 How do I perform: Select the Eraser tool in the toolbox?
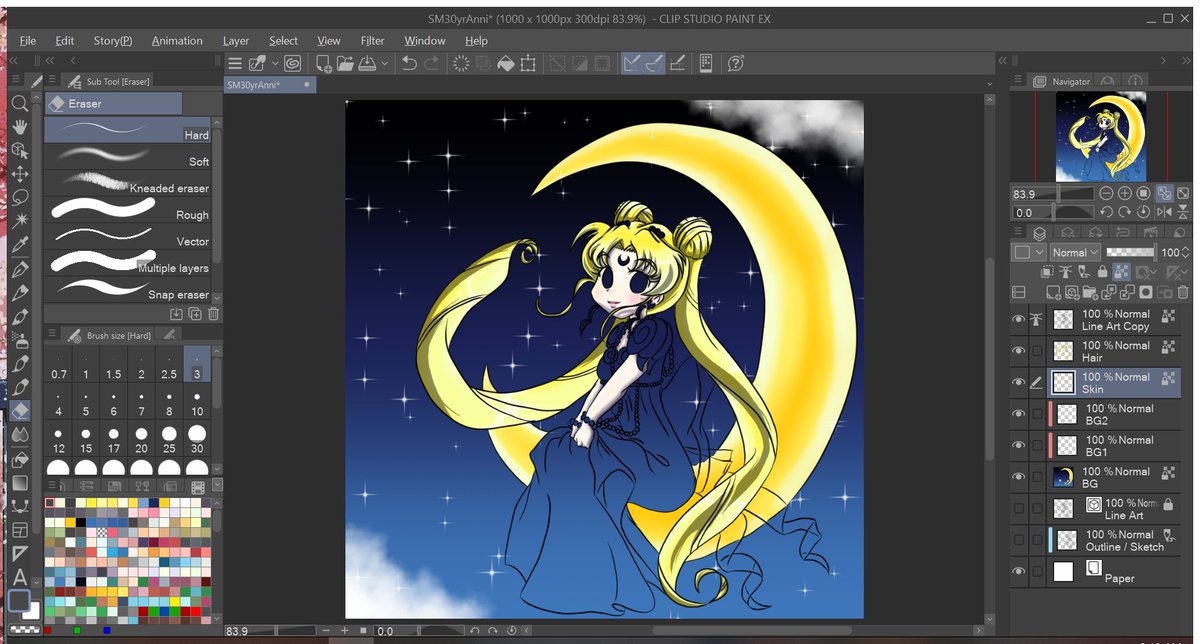pyautogui.click(x=19, y=410)
